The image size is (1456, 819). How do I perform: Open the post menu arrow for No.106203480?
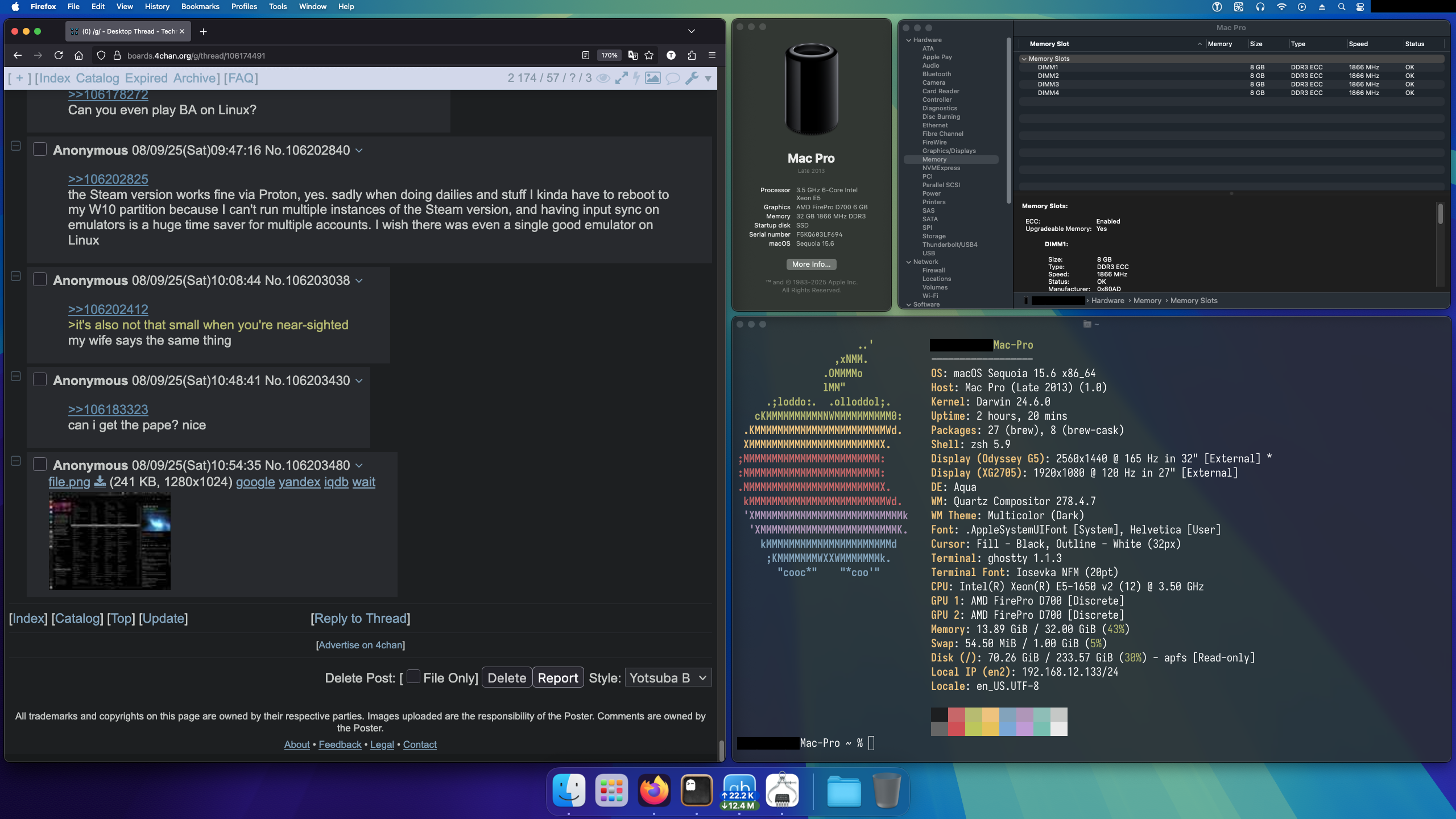click(359, 466)
